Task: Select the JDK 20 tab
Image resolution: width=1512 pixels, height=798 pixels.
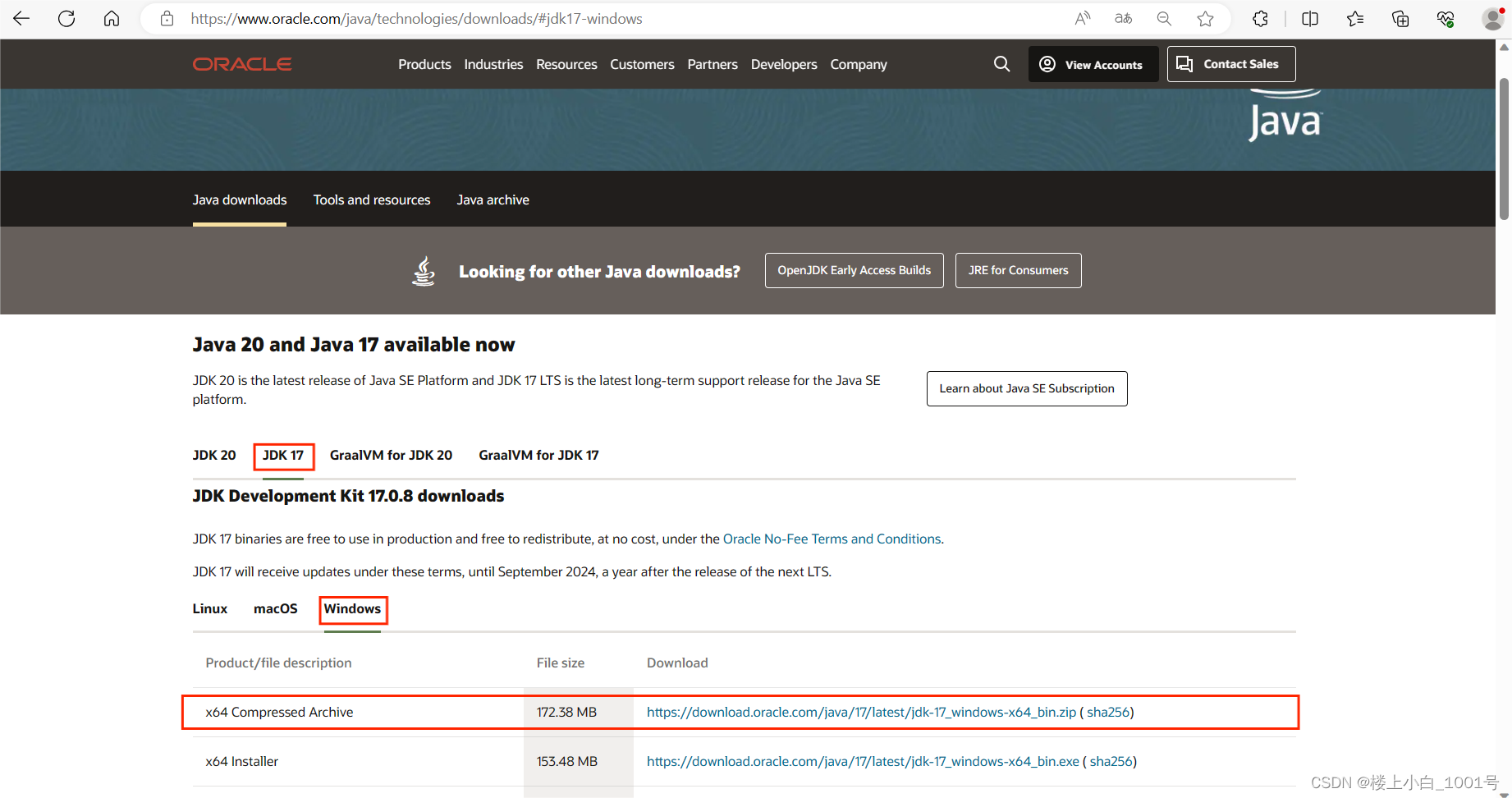Action: (x=214, y=455)
